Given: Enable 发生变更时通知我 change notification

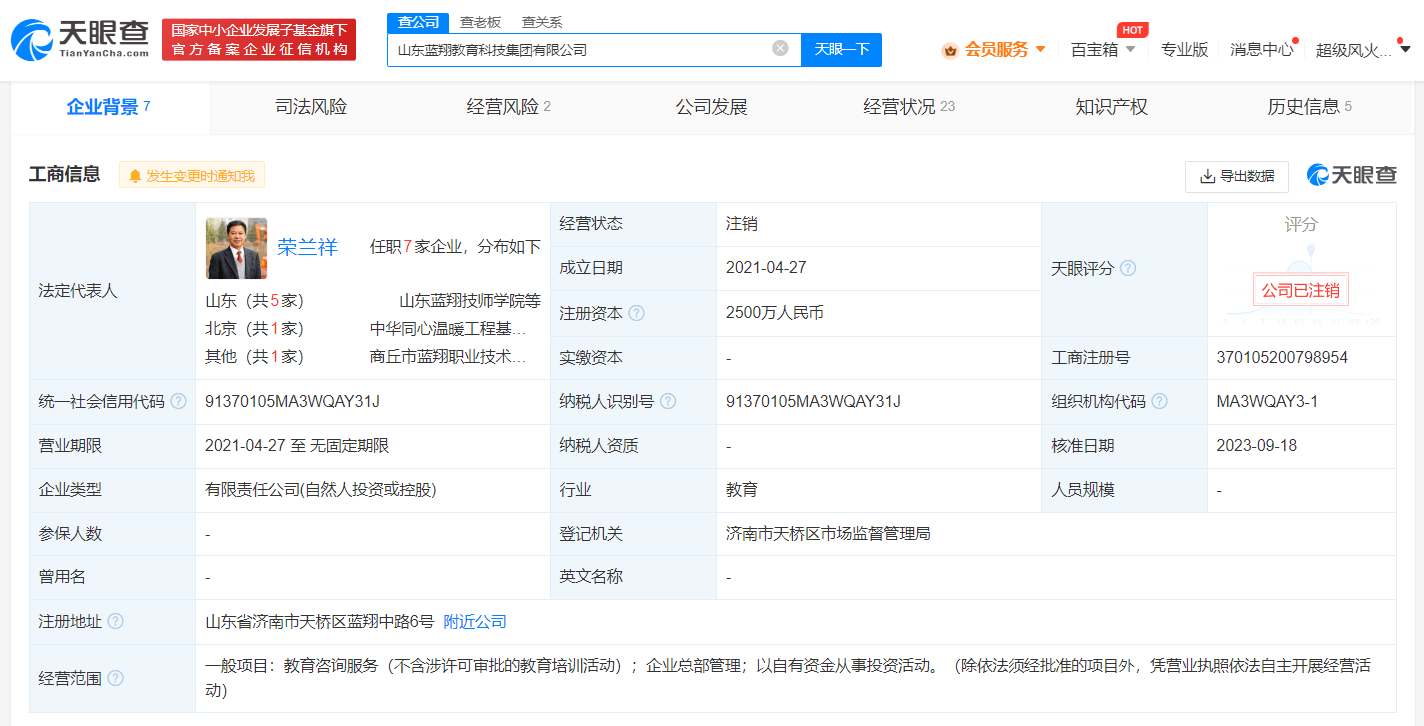Looking at the screenshot, I should 192,176.
